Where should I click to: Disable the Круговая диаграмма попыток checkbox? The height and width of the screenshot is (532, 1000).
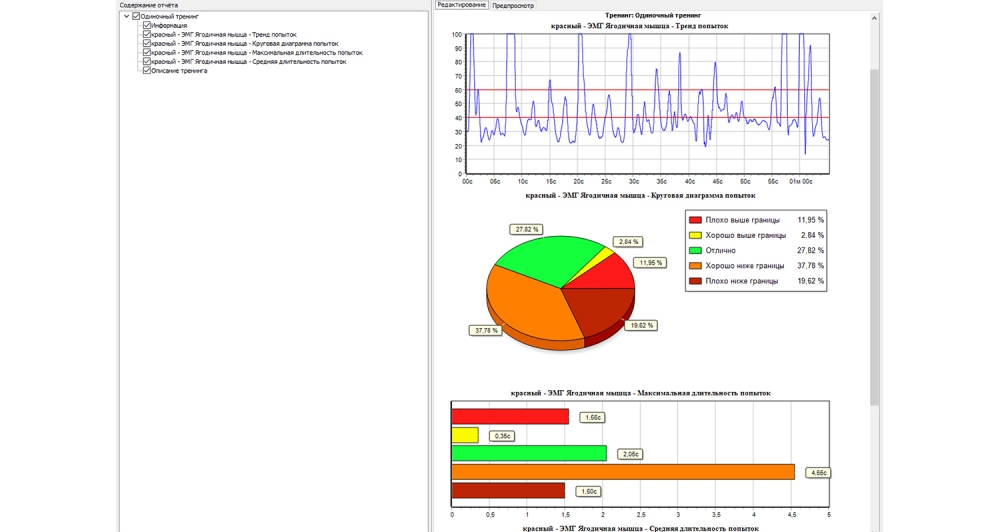click(x=147, y=44)
